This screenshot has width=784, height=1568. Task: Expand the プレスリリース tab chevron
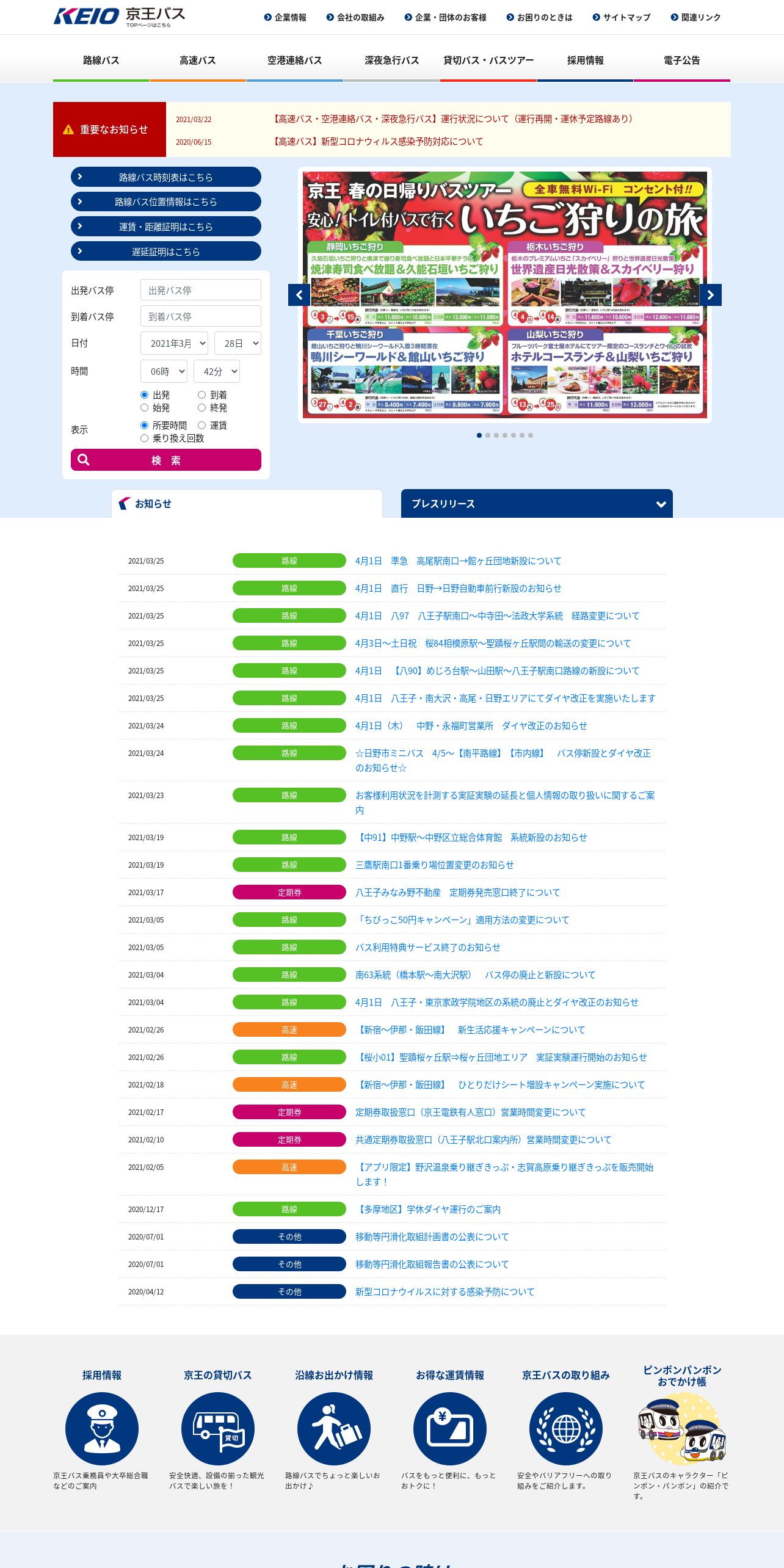661,504
